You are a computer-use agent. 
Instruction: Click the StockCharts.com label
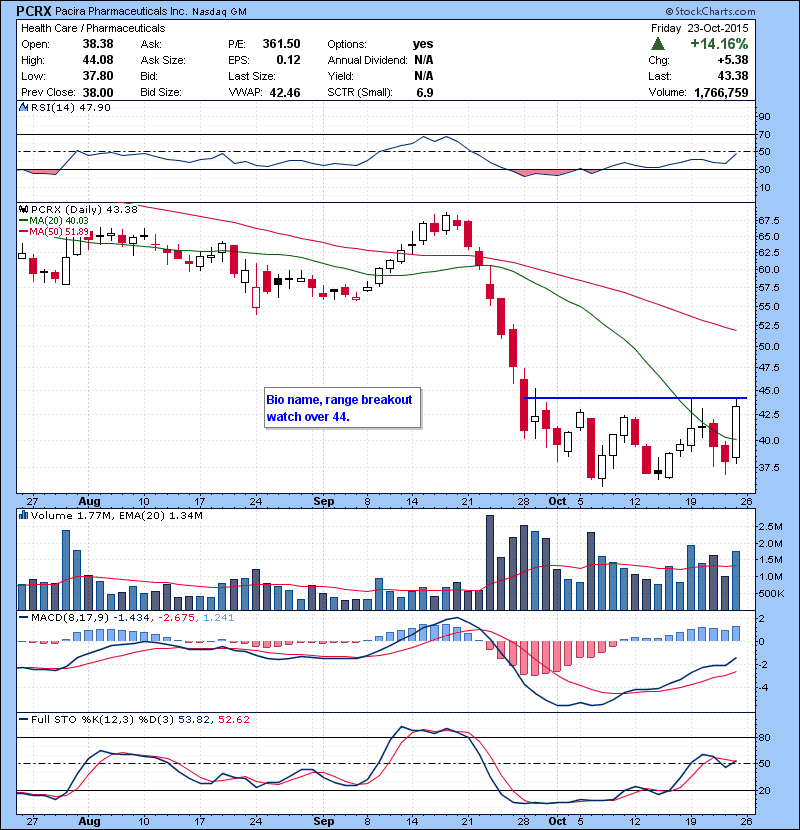[710, 11]
